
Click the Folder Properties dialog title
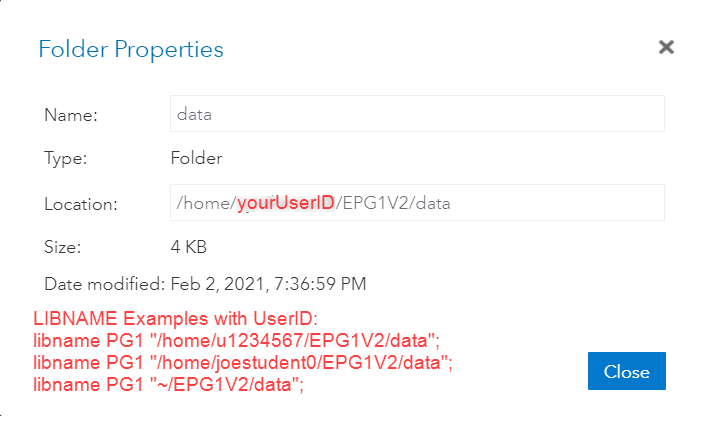(x=131, y=48)
